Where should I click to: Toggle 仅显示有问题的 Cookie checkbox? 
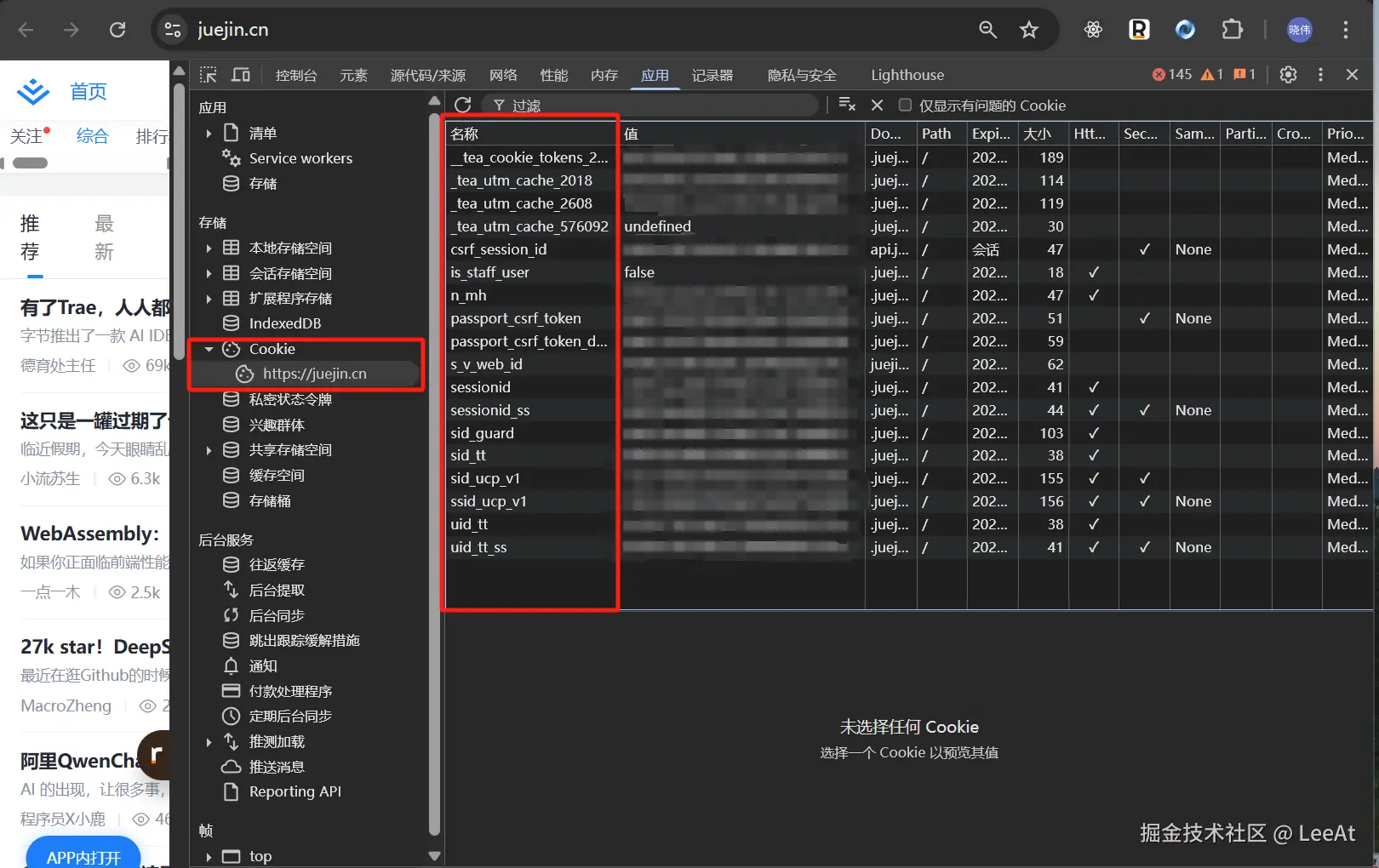pos(905,105)
